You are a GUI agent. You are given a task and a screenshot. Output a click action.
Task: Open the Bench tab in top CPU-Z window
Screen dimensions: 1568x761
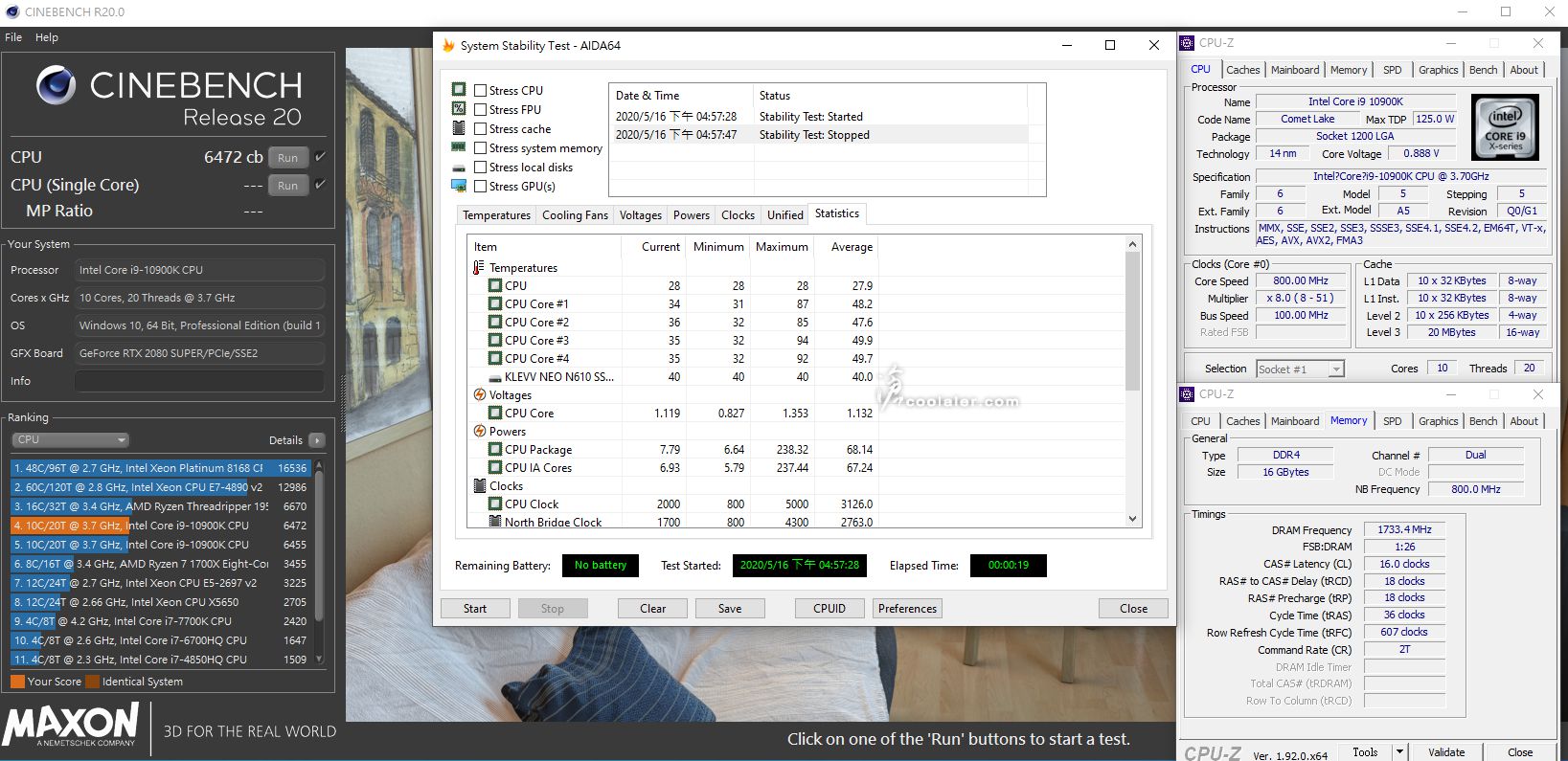point(1483,70)
